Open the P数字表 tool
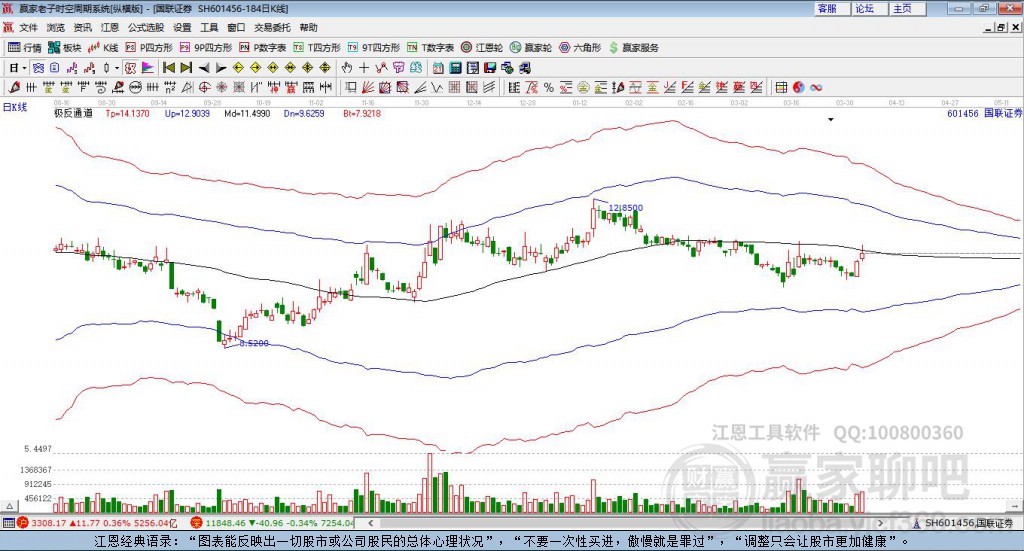 (263, 48)
